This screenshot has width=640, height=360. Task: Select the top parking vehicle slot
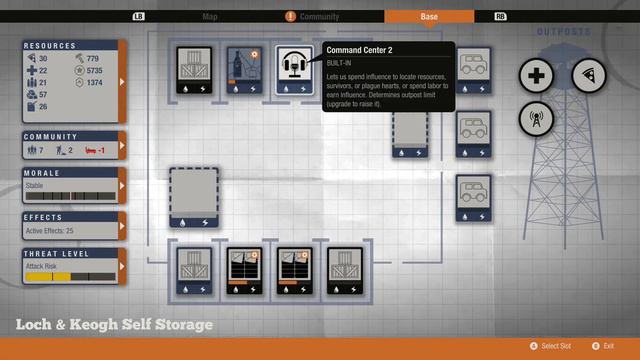473,70
